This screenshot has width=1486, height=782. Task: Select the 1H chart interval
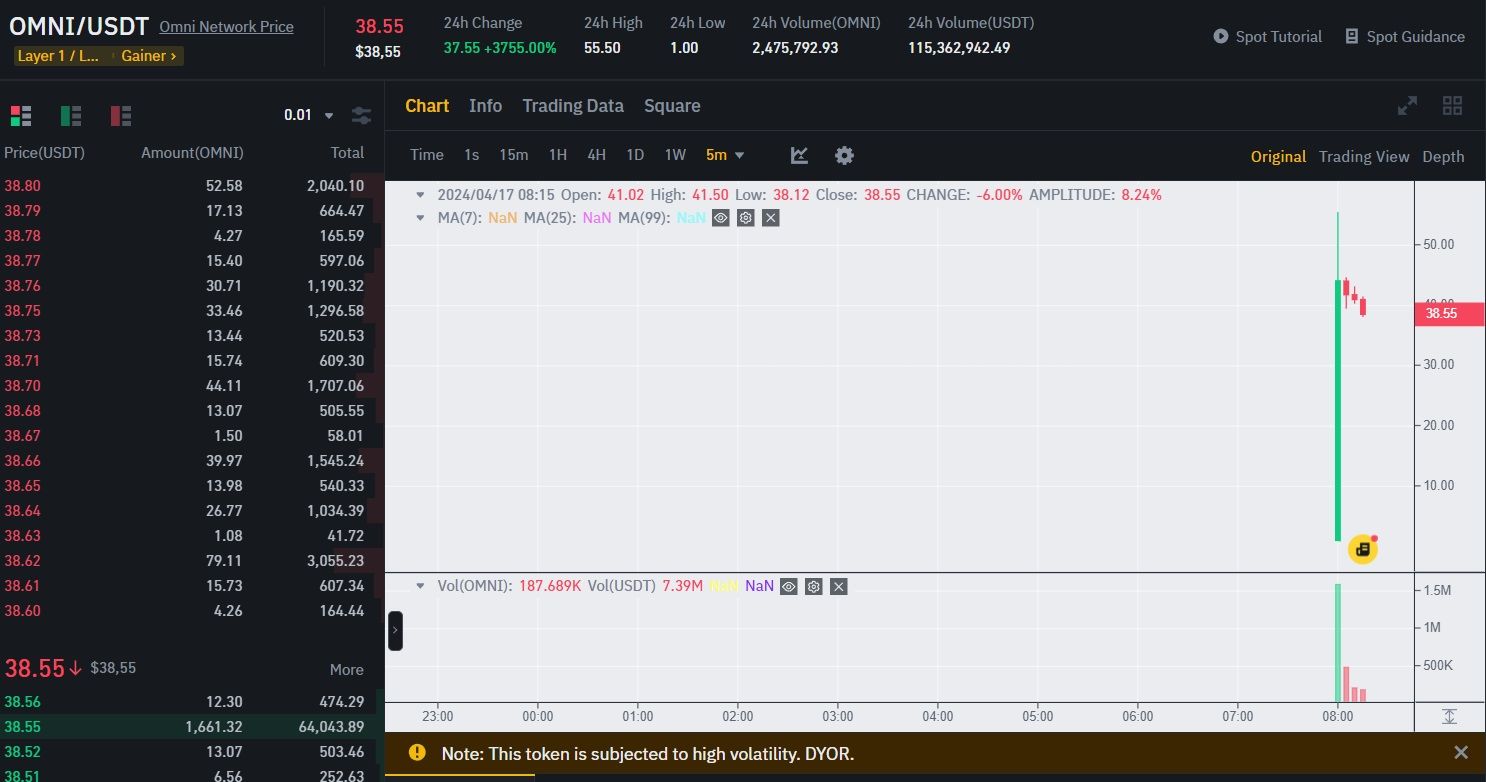[x=558, y=155]
